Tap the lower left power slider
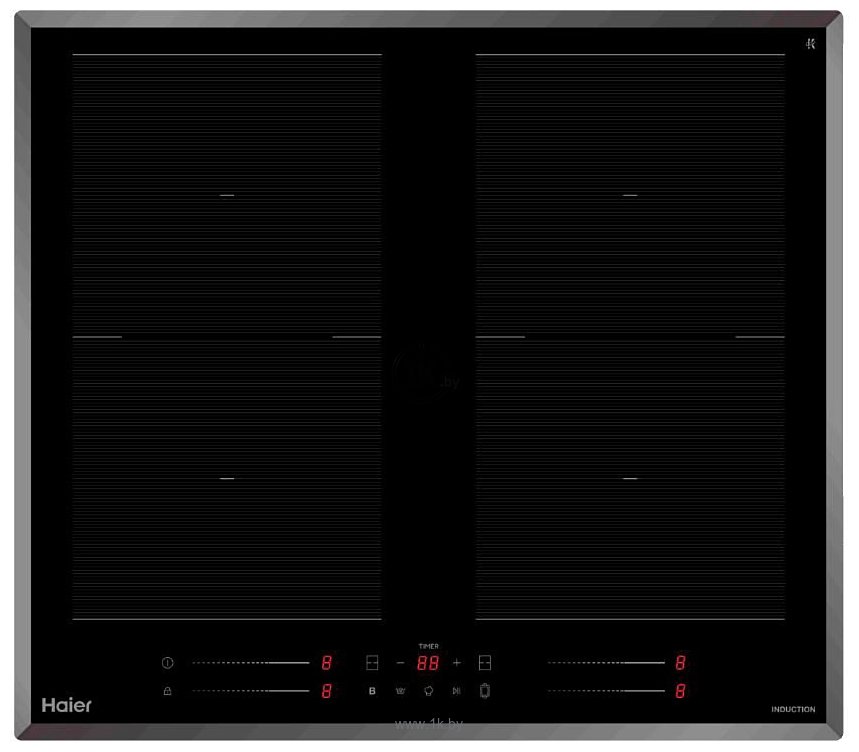859x752 pixels. pyautogui.click(x=251, y=691)
